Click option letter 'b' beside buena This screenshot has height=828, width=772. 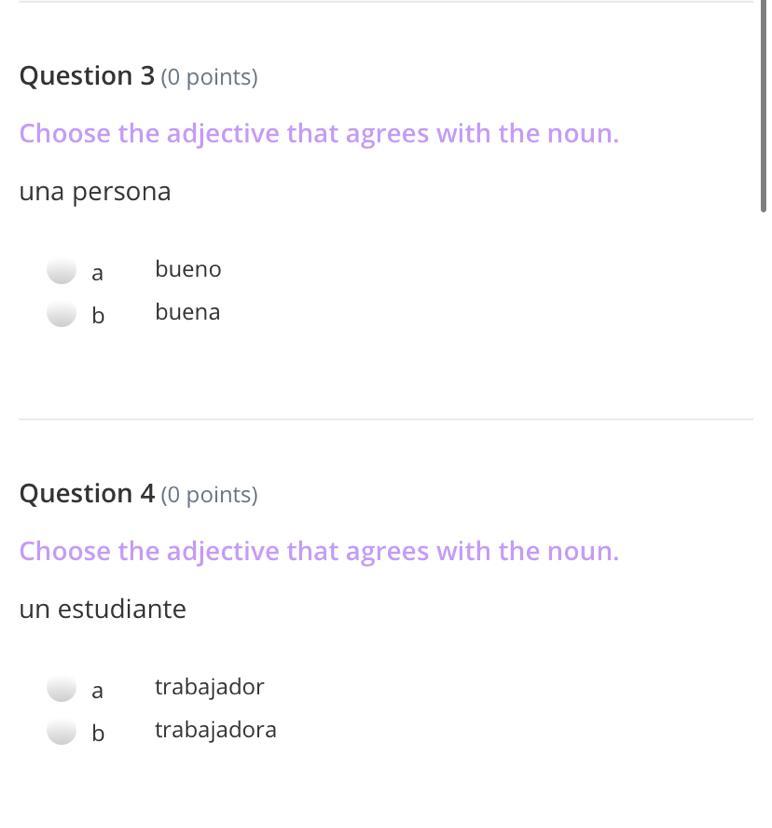tap(98, 316)
